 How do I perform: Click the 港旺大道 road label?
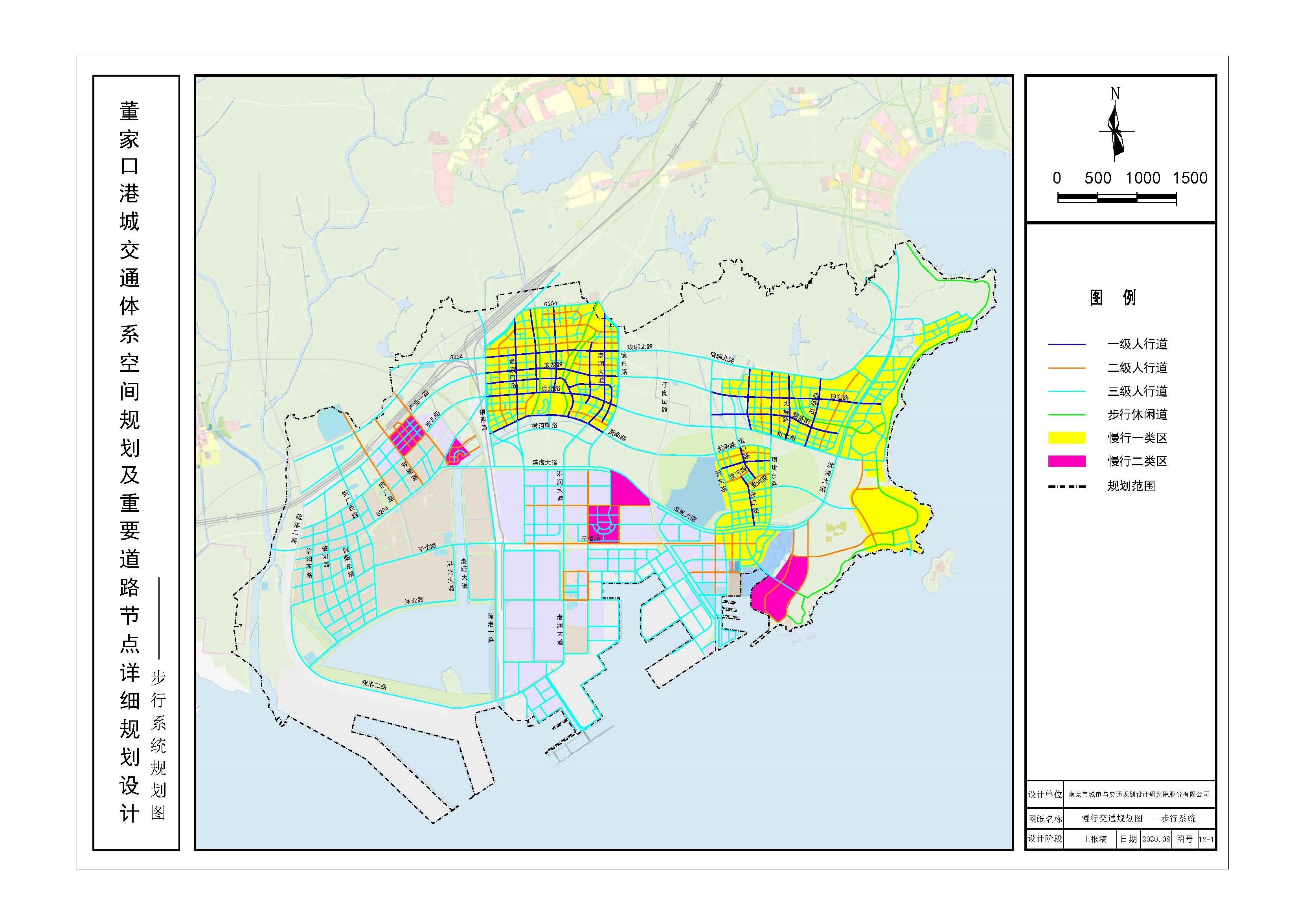(465, 573)
